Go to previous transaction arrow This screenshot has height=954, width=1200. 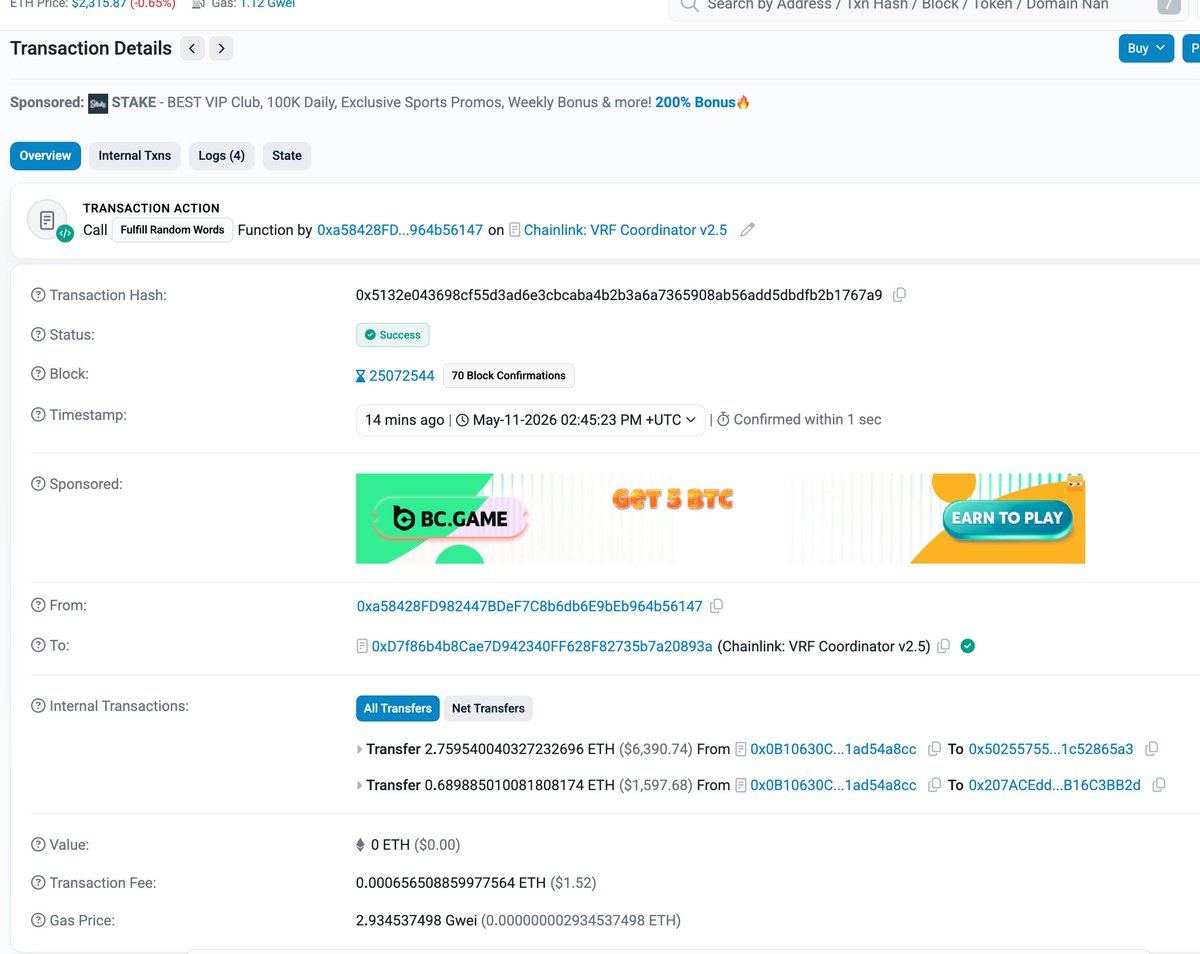(192, 48)
